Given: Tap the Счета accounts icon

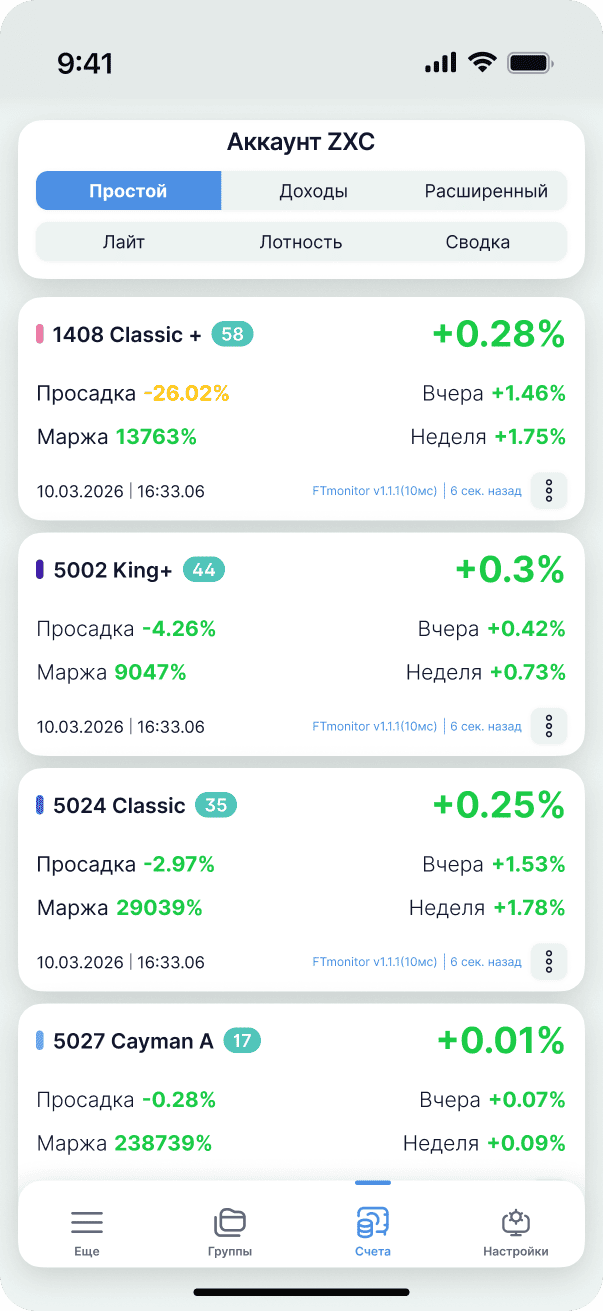Looking at the screenshot, I should (373, 1222).
